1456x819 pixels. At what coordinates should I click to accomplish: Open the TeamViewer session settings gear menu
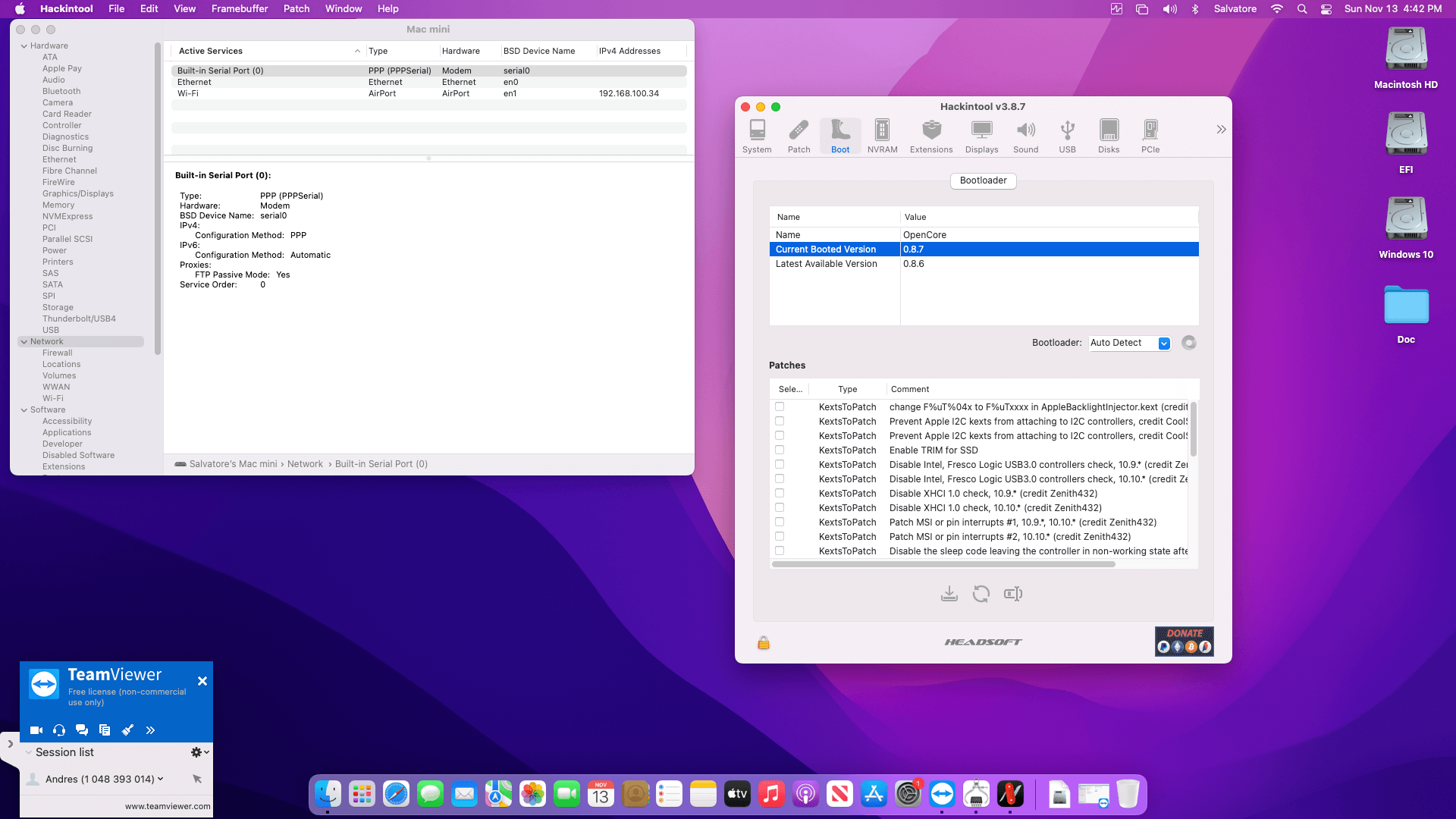click(200, 752)
